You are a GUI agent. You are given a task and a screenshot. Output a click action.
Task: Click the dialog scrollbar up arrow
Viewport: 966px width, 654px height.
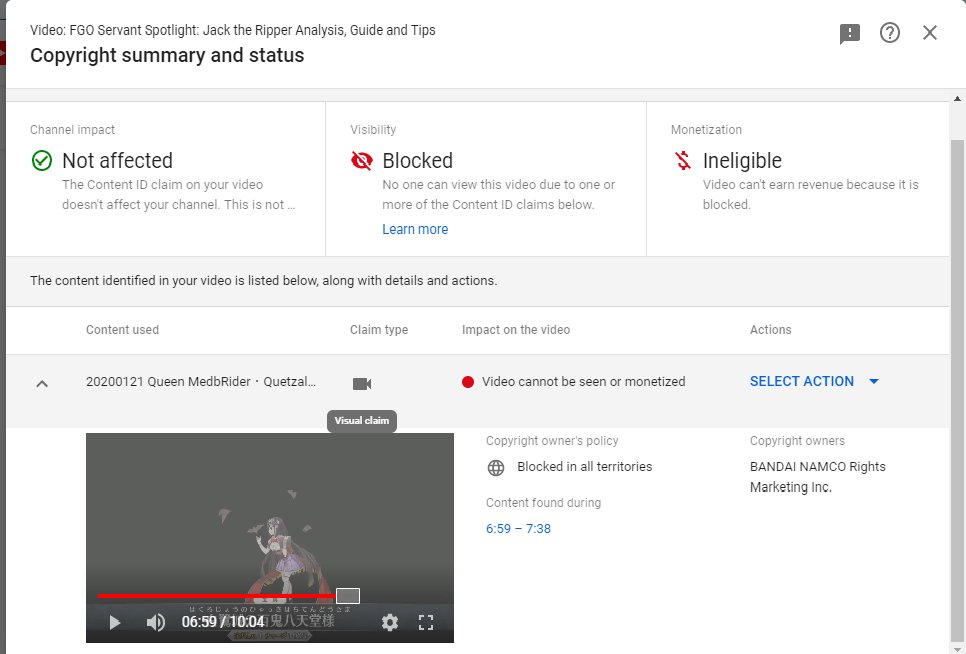[957, 99]
